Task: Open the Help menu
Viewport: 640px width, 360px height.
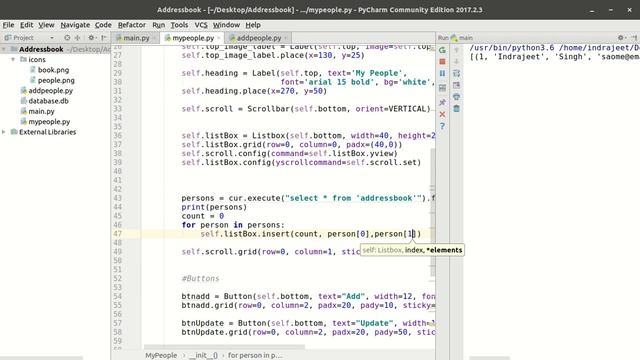Action: (x=253, y=25)
